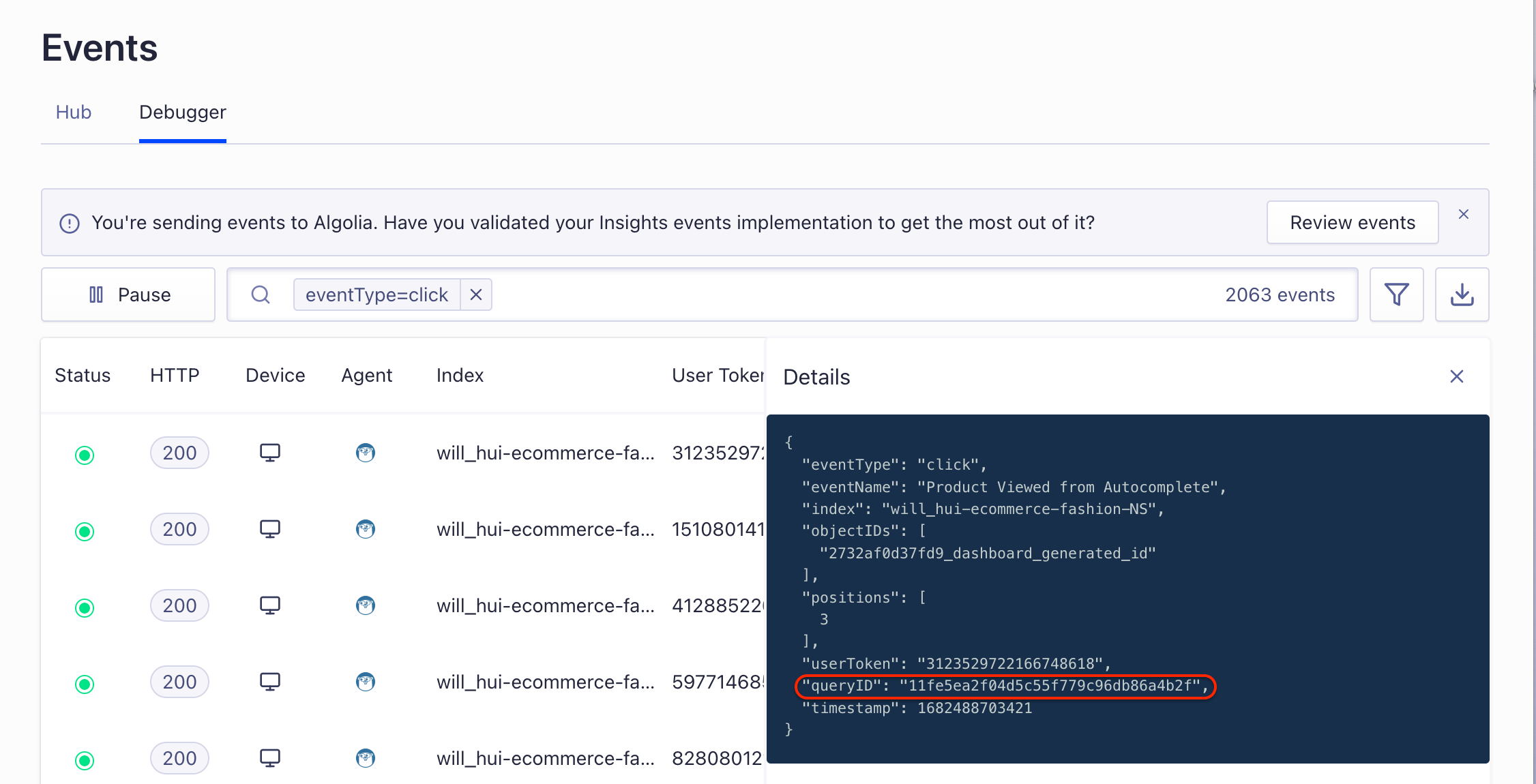Open index name in token 31235297 row
The height and width of the screenshot is (784, 1536).
[x=545, y=453]
